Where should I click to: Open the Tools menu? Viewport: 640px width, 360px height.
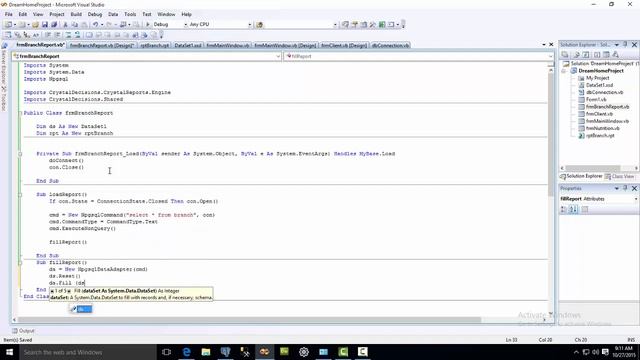[130, 14]
